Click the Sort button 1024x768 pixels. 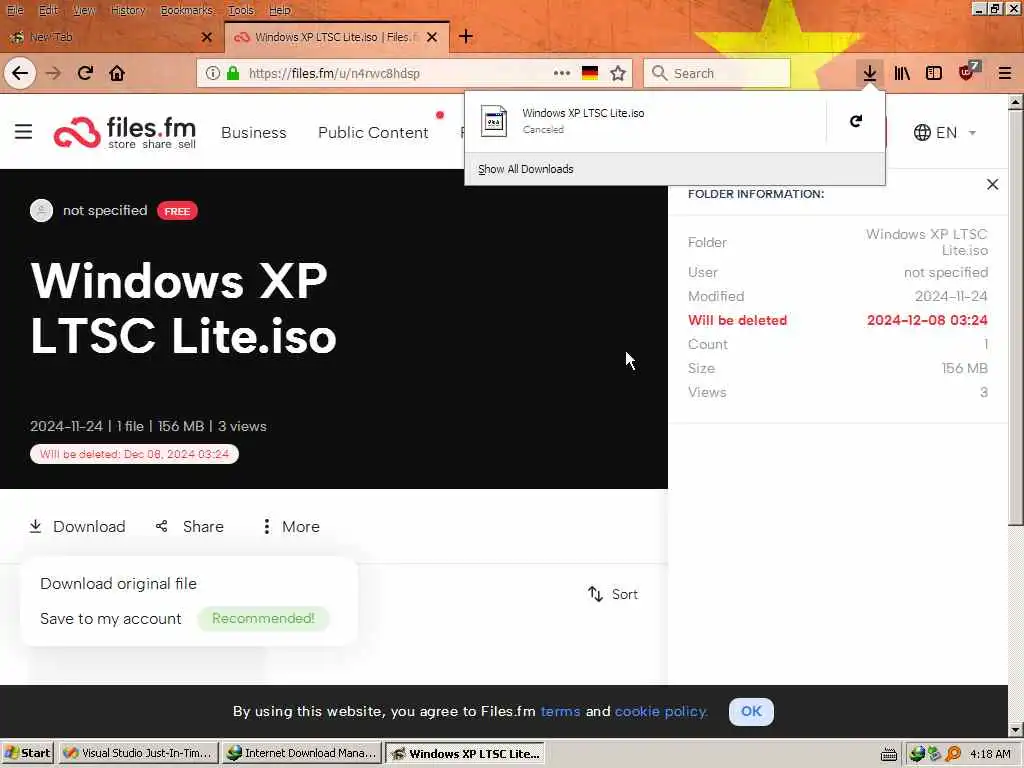click(613, 594)
